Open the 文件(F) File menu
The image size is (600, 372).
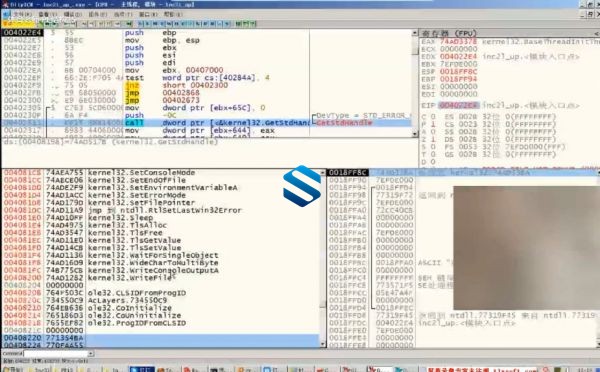[x=22, y=15]
